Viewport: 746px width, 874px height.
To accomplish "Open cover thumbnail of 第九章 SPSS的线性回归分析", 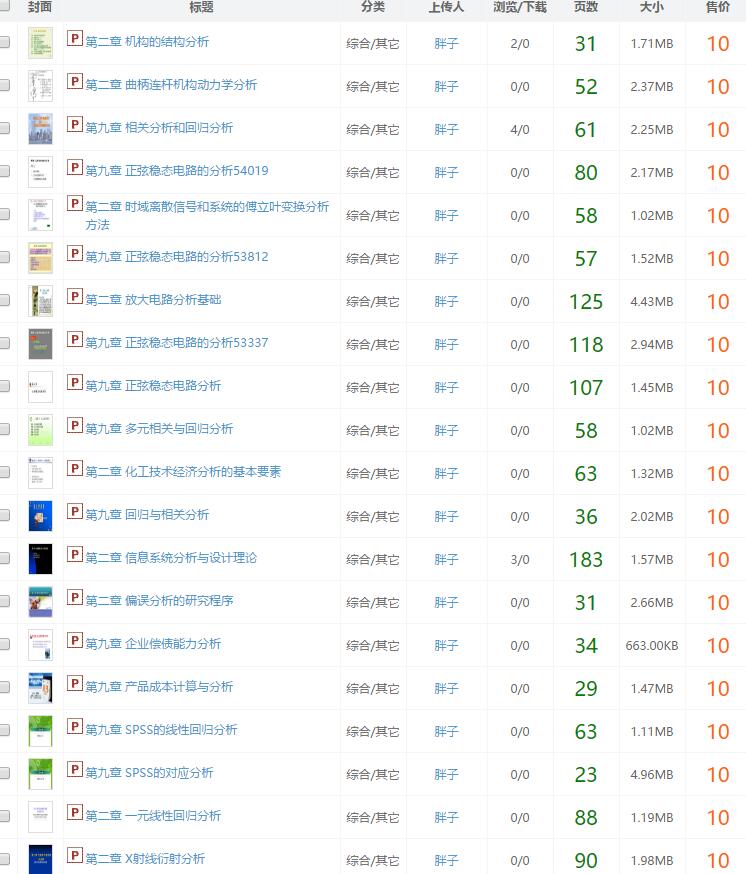I will coord(40,731).
